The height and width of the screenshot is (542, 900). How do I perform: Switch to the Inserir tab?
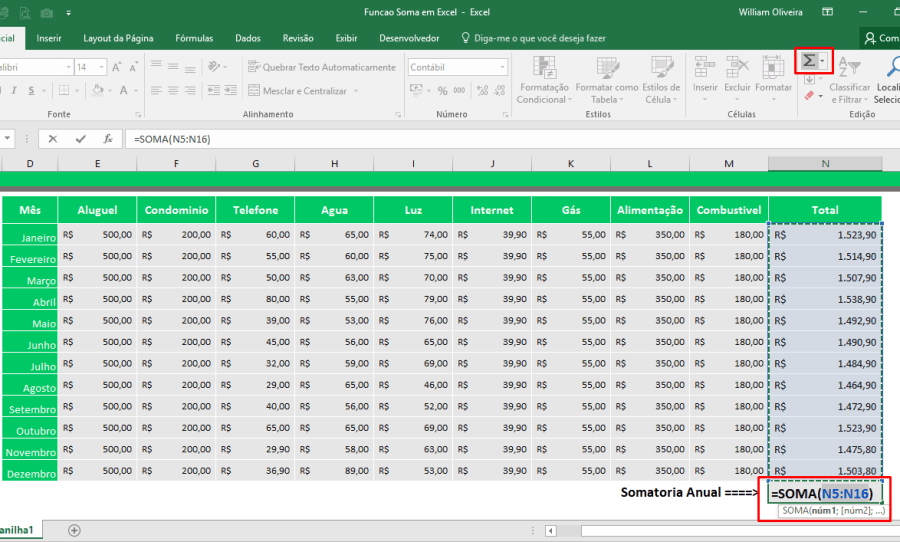pos(49,38)
